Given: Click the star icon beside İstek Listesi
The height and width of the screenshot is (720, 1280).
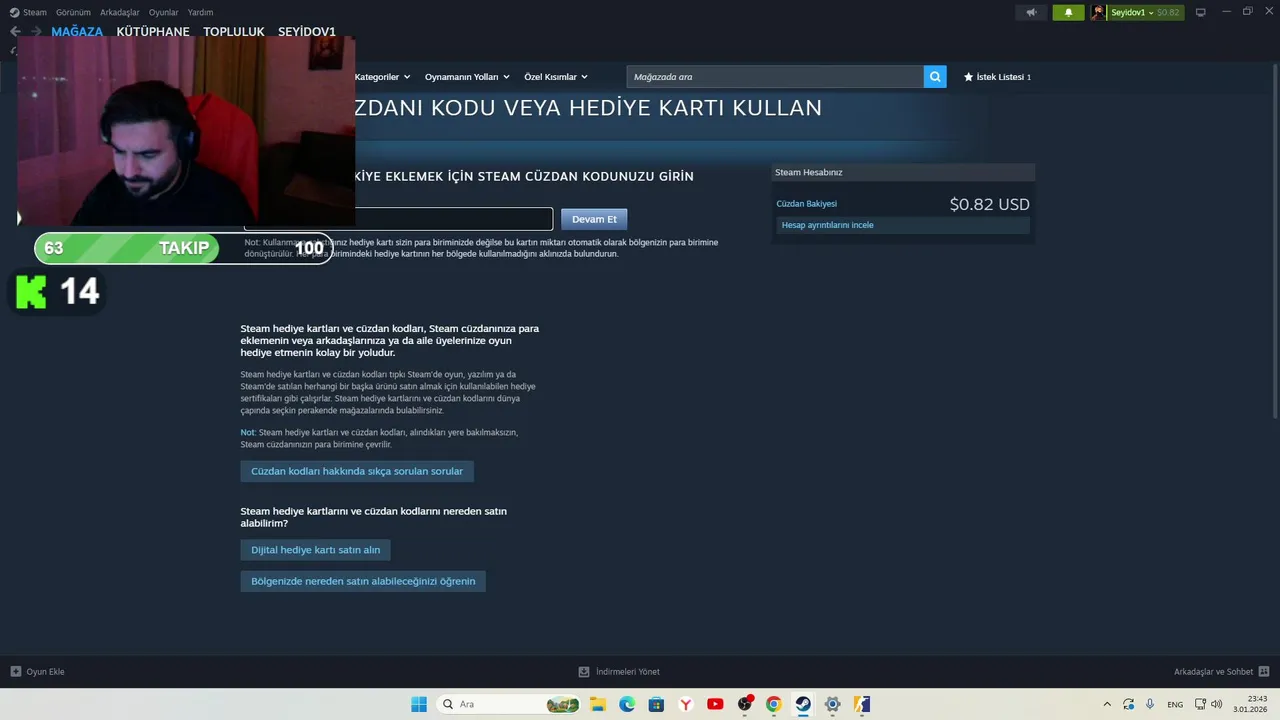Looking at the screenshot, I should coord(968,77).
